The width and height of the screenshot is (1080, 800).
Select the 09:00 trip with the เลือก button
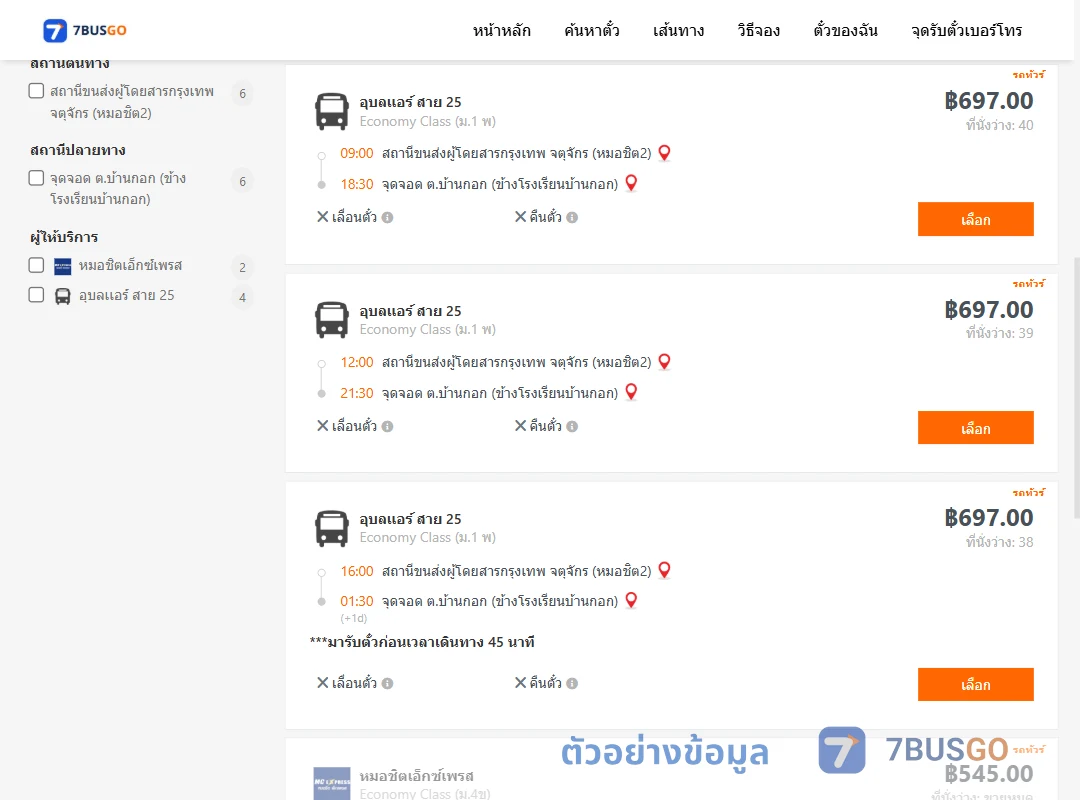(975, 219)
